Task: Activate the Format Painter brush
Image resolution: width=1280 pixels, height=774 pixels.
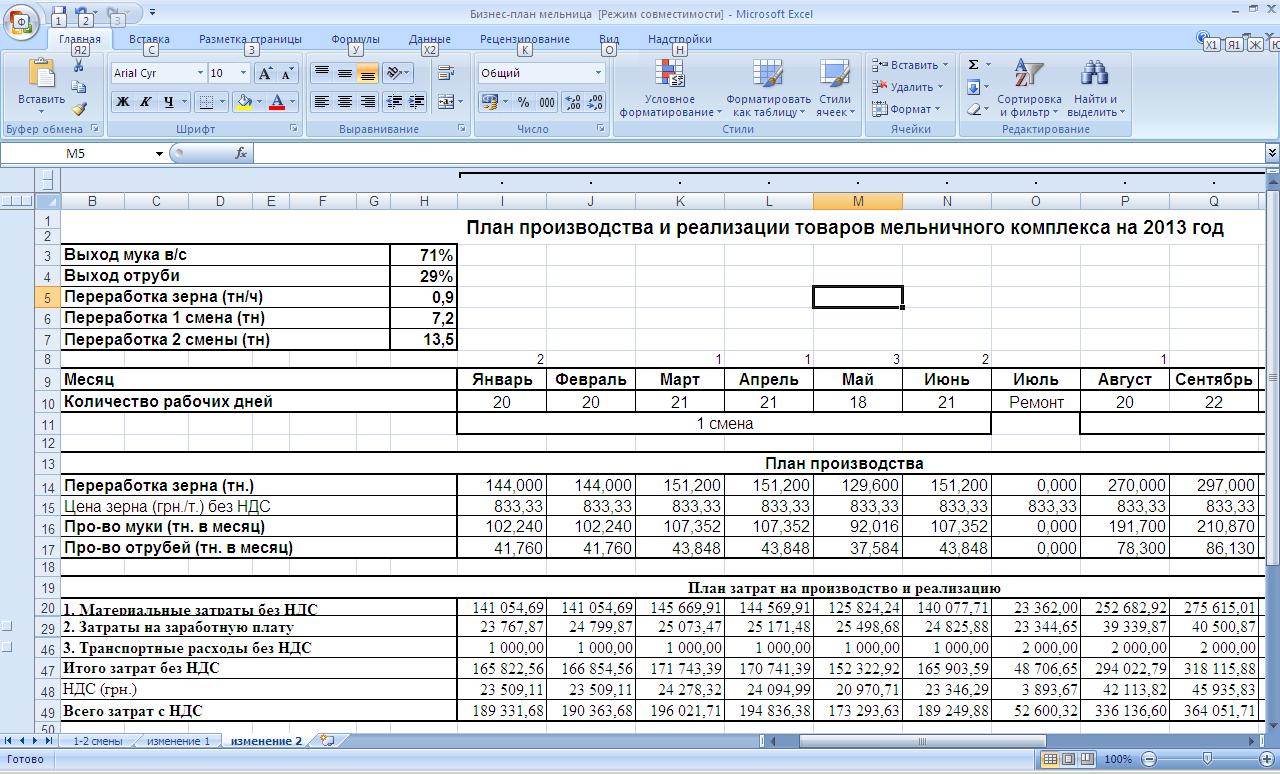Action: (79, 108)
